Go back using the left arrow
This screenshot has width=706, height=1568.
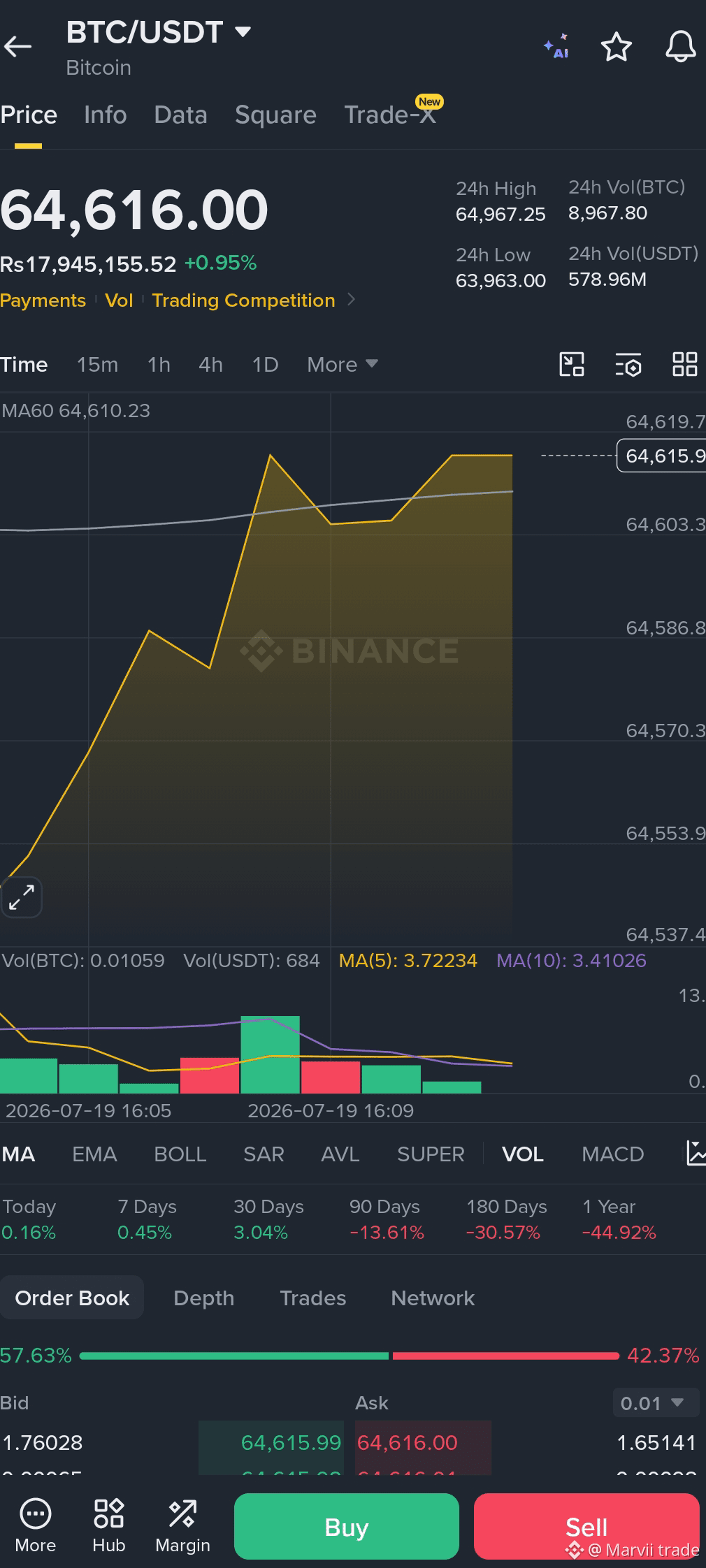[17, 47]
